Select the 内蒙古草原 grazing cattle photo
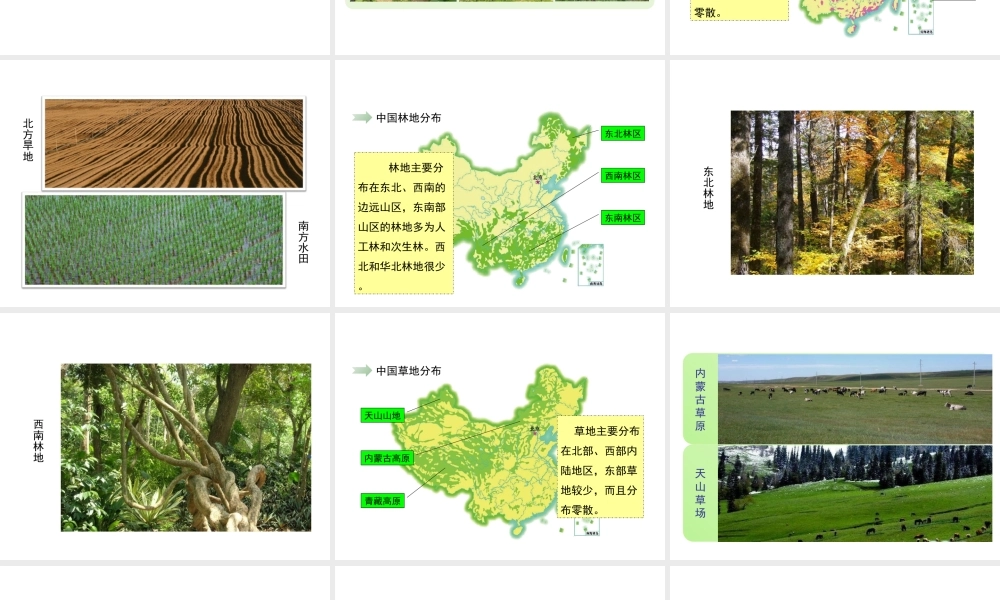 pyautogui.click(x=855, y=399)
